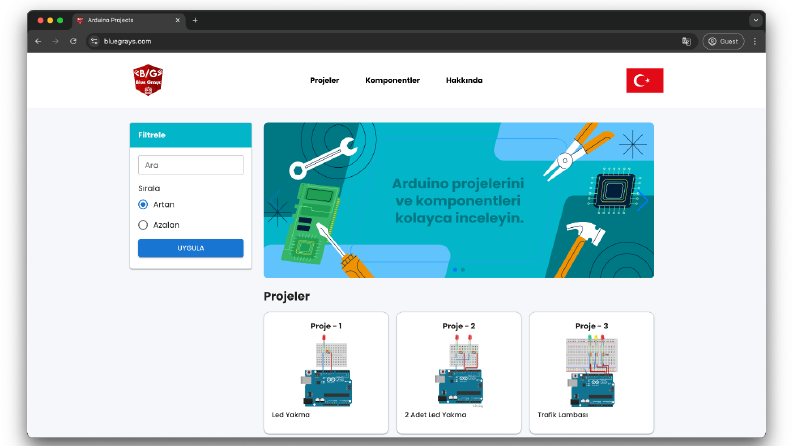Go back in browser history
This screenshot has width=793, height=446.
tap(38, 41)
